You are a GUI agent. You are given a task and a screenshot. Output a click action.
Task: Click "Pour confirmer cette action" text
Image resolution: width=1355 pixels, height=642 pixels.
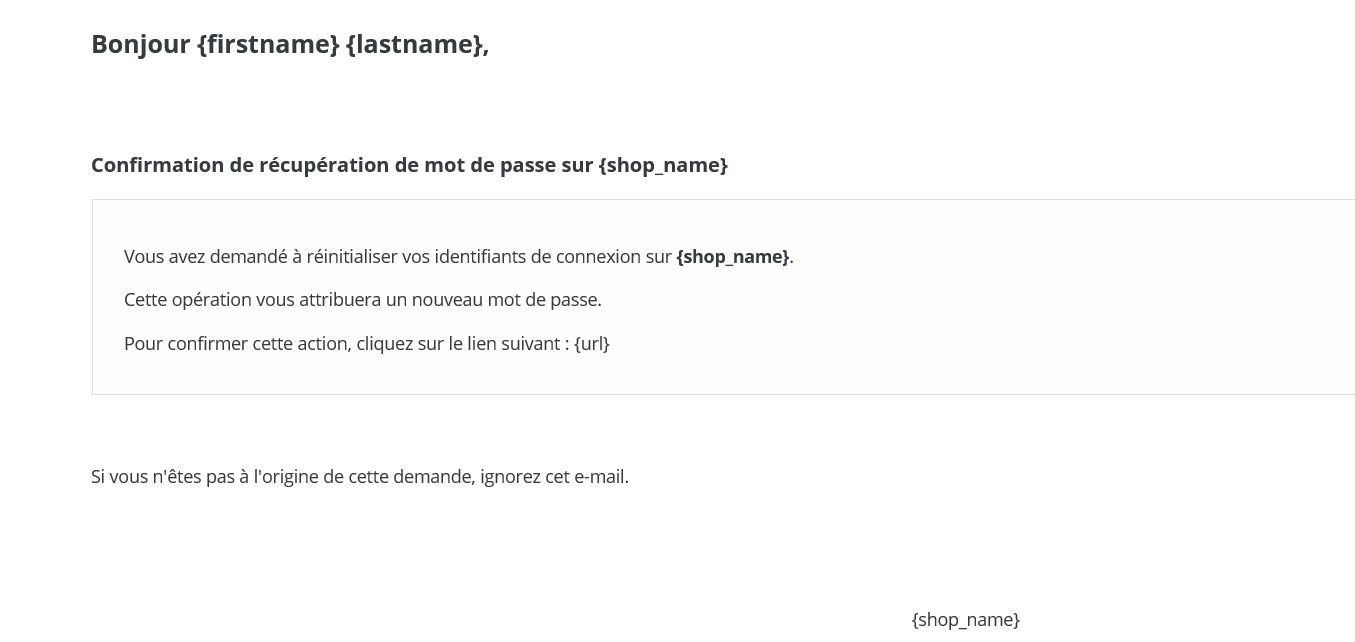(237, 344)
